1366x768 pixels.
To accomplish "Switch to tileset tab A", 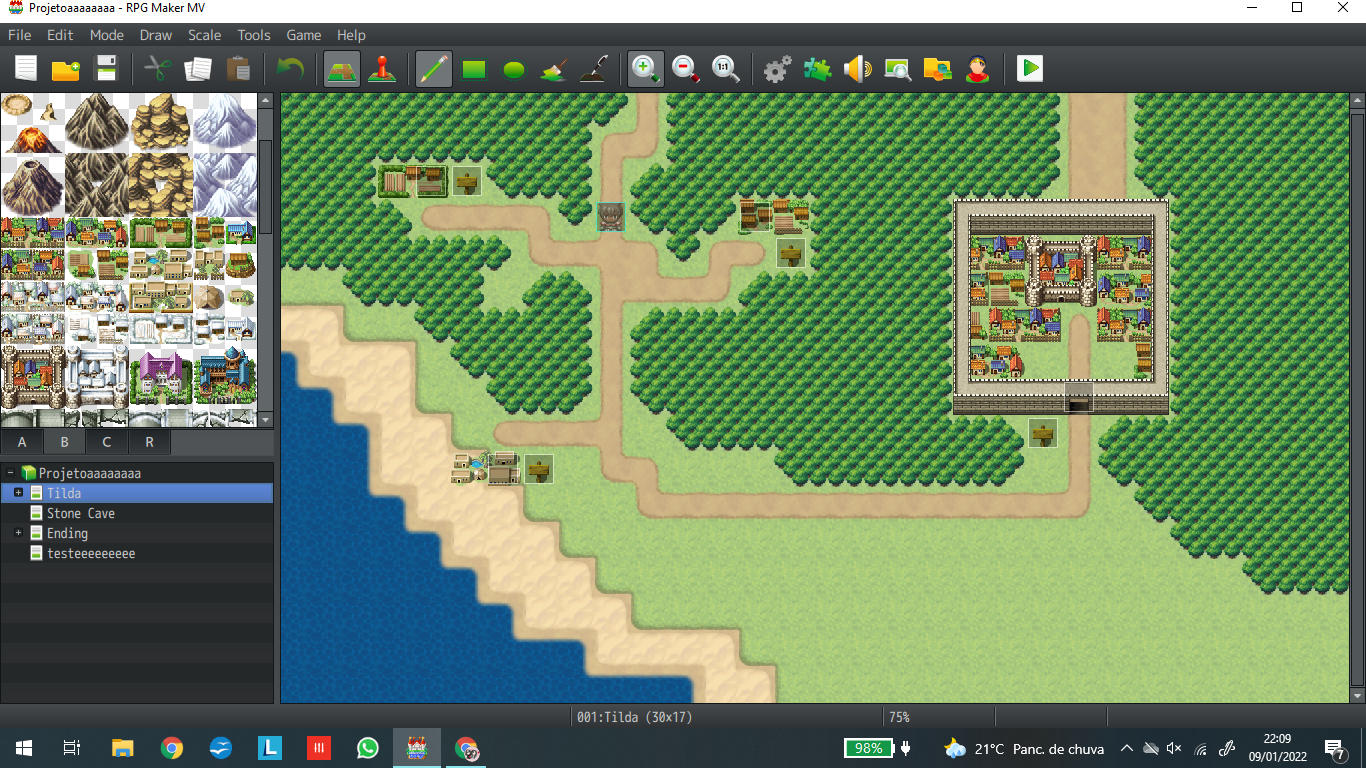I will click(22, 442).
